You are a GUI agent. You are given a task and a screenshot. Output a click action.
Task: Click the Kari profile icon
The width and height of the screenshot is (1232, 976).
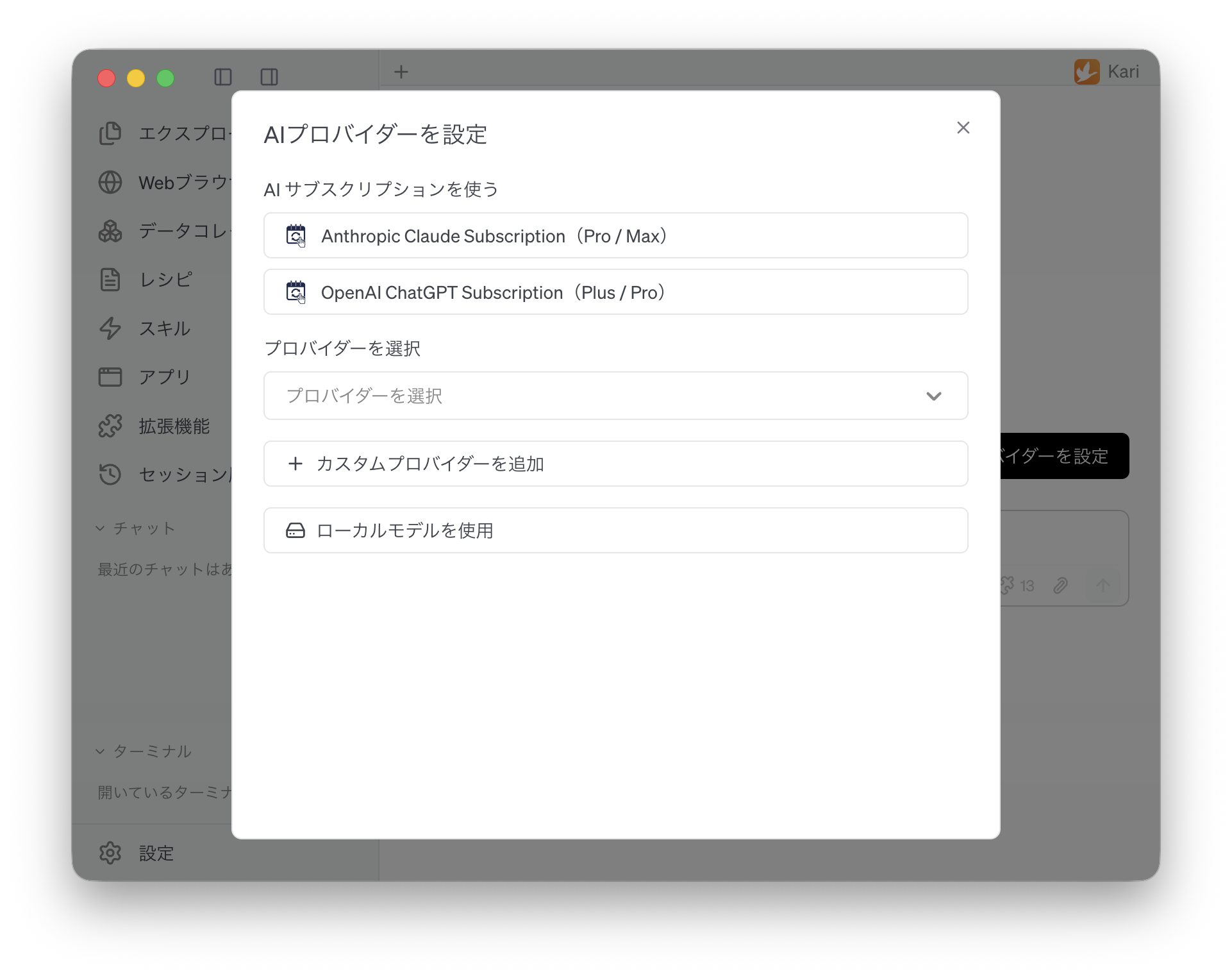coord(1087,72)
